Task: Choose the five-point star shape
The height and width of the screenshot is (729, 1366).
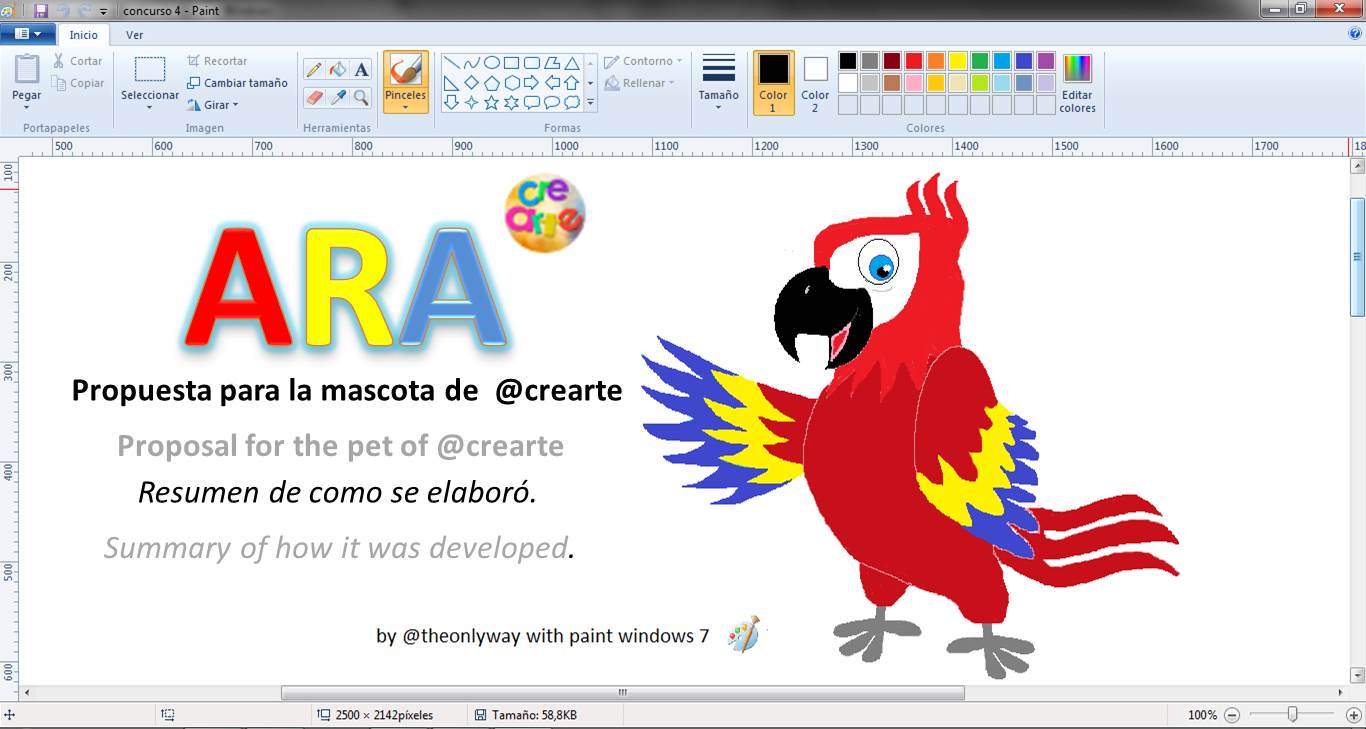Action: pyautogui.click(x=492, y=102)
